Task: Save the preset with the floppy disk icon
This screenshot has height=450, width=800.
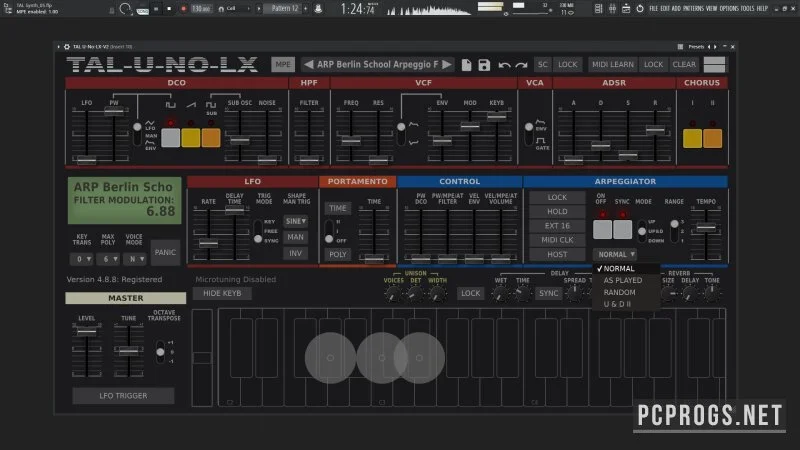Action: [484, 65]
